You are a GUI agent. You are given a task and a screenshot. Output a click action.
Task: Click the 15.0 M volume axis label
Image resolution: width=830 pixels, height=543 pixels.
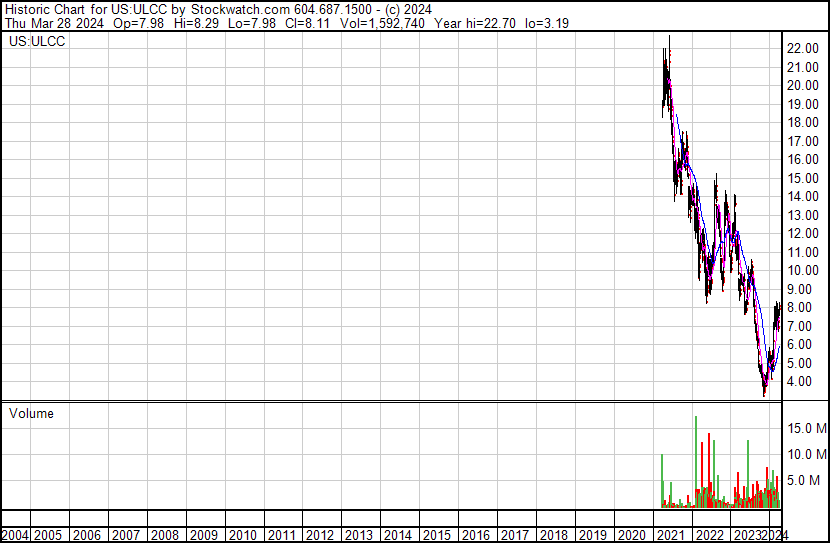click(x=806, y=428)
